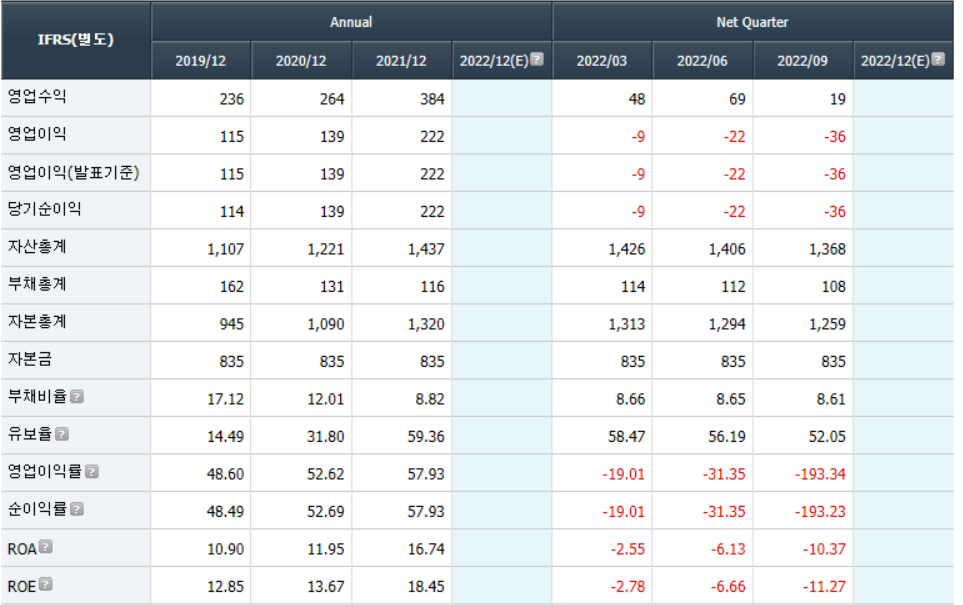The width and height of the screenshot is (963, 605).
Task: Click 자산총계 value 1,426
Action: [626, 249]
